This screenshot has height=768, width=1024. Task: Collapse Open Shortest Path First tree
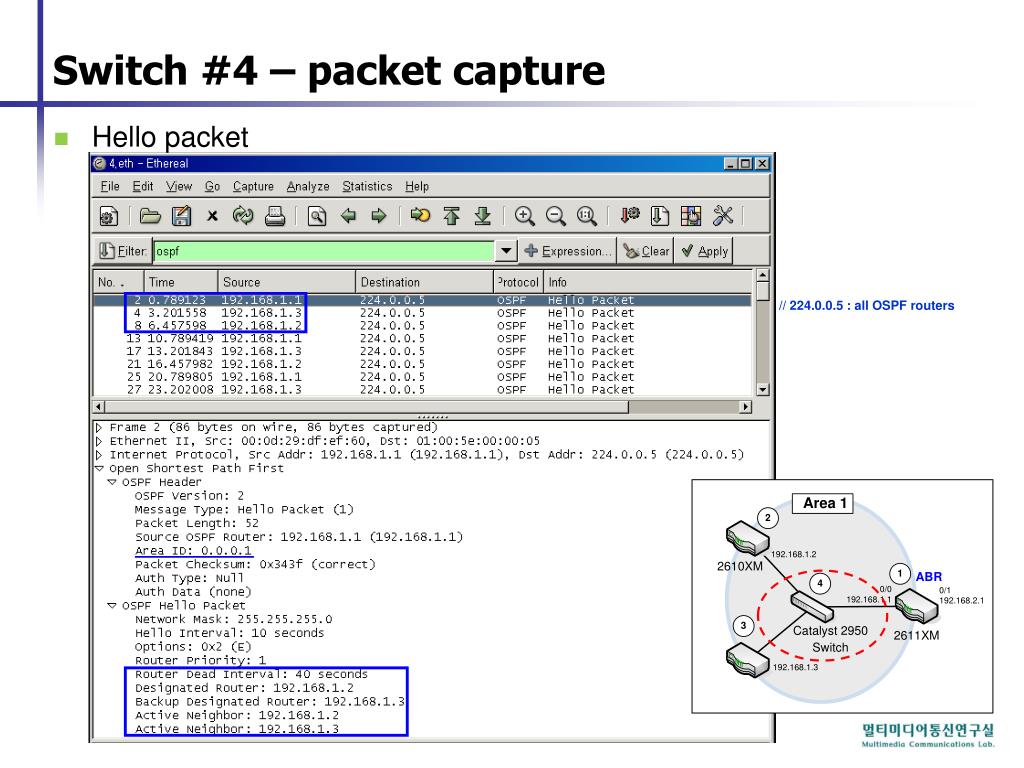click(x=99, y=469)
